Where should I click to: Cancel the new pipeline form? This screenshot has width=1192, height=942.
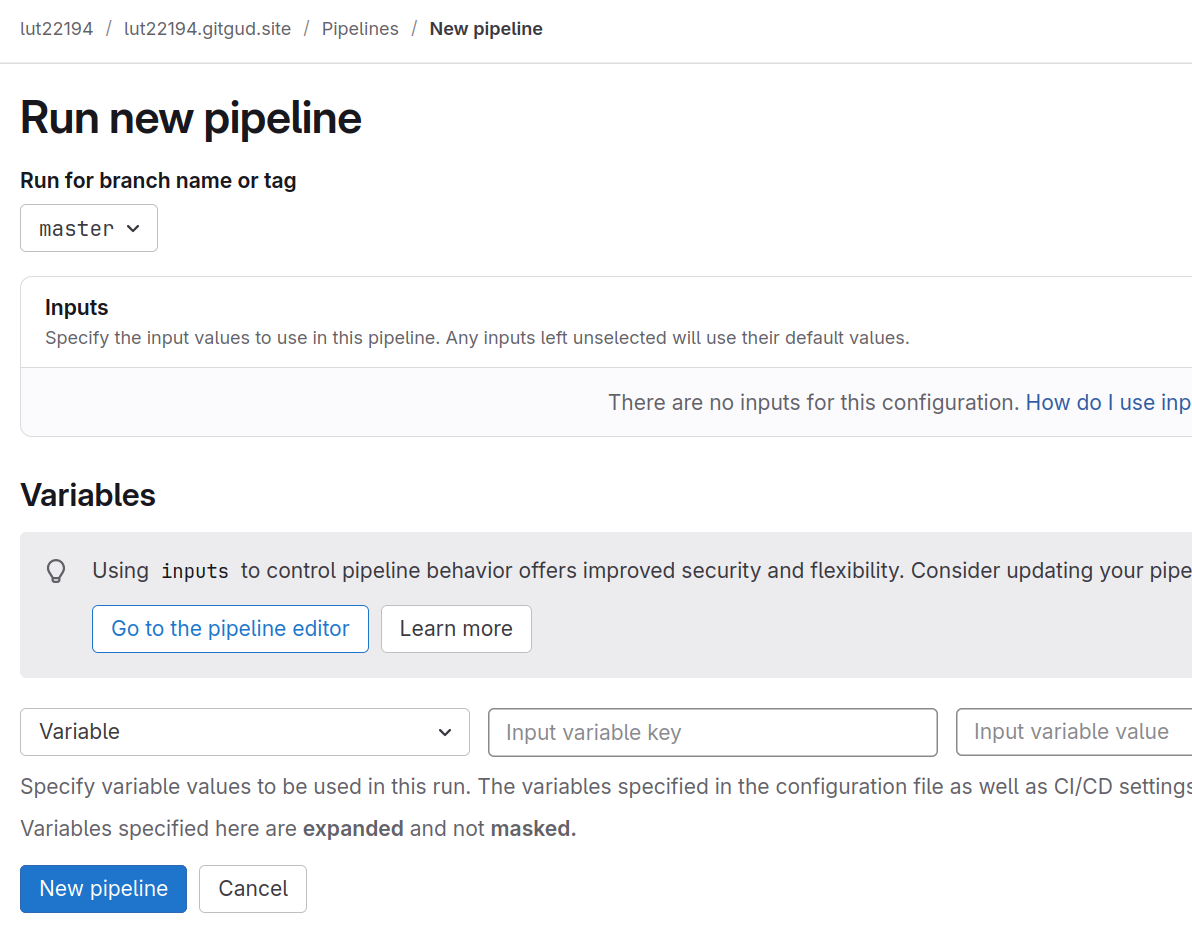(253, 889)
